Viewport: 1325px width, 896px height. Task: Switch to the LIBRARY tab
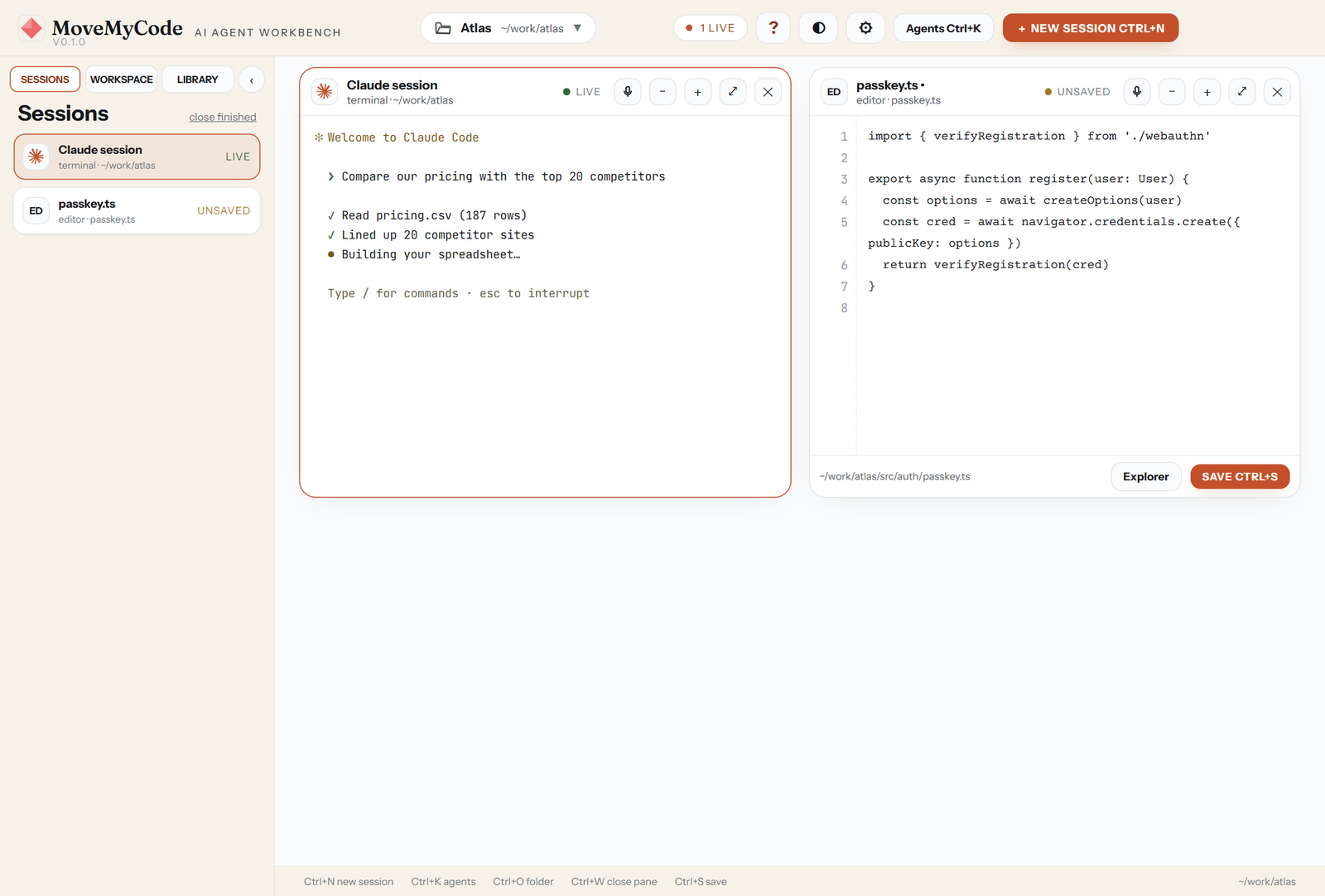click(197, 79)
